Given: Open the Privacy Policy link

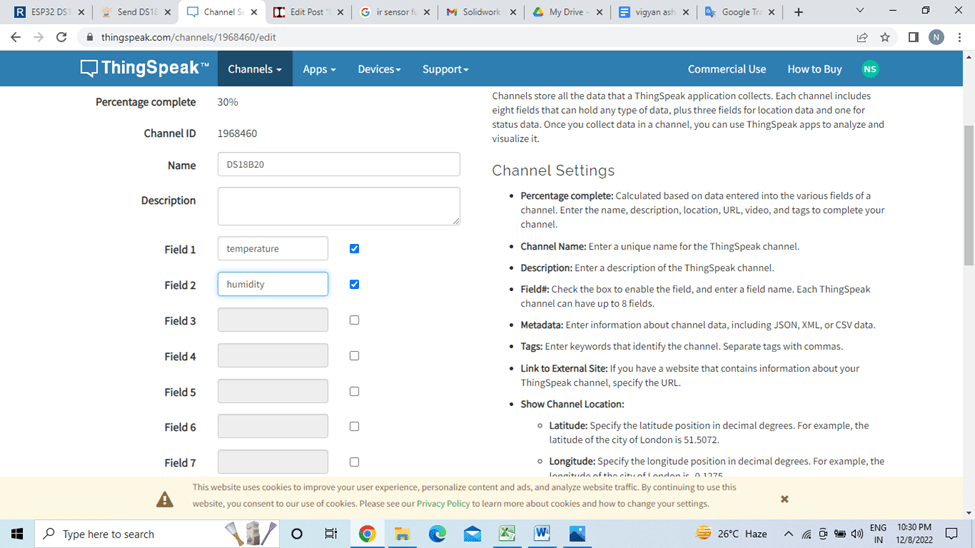Looking at the screenshot, I should (x=443, y=504).
